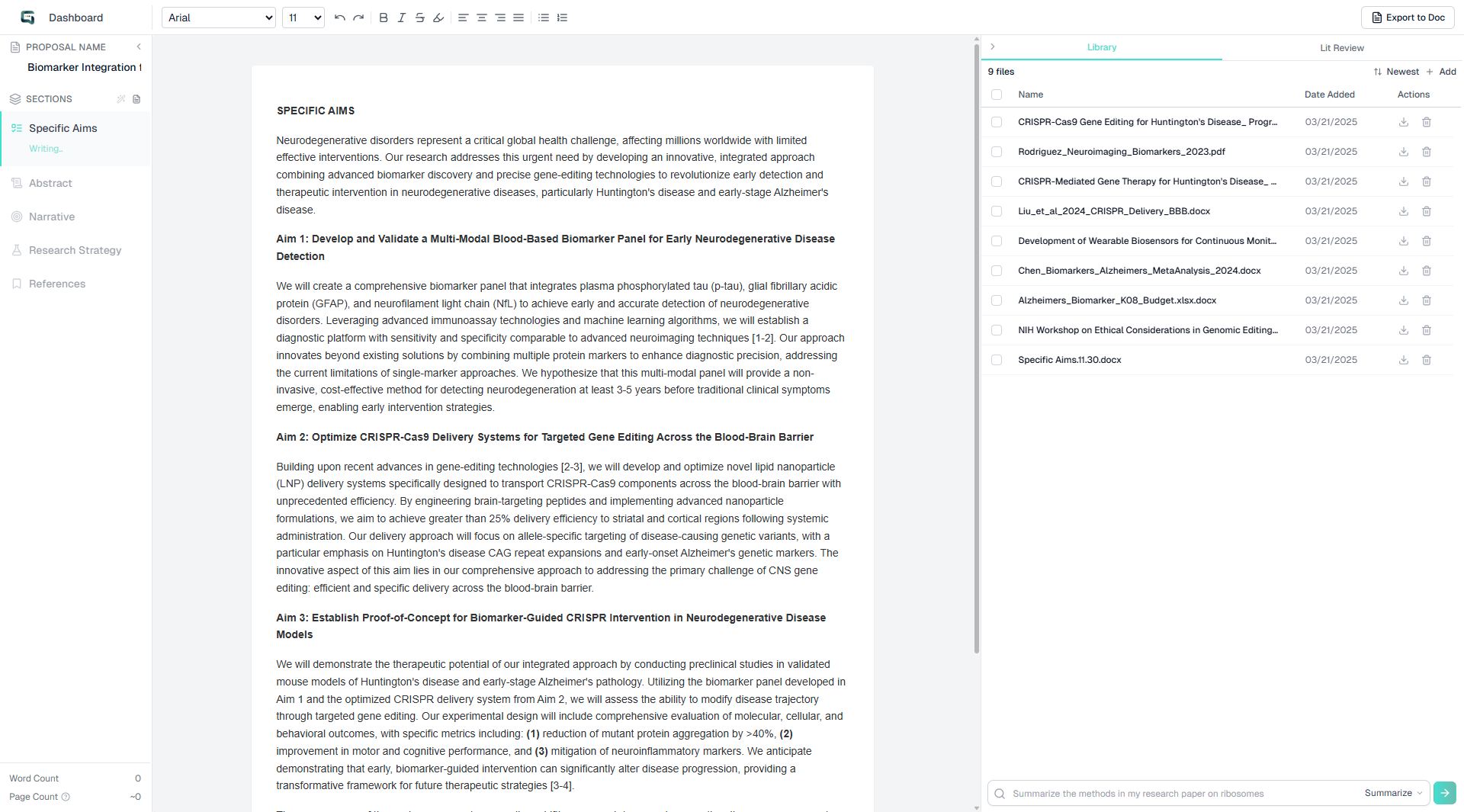The image size is (1464, 812).
Task: Delete Specific Aims.11.30.docx
Action: point(1427,360)
